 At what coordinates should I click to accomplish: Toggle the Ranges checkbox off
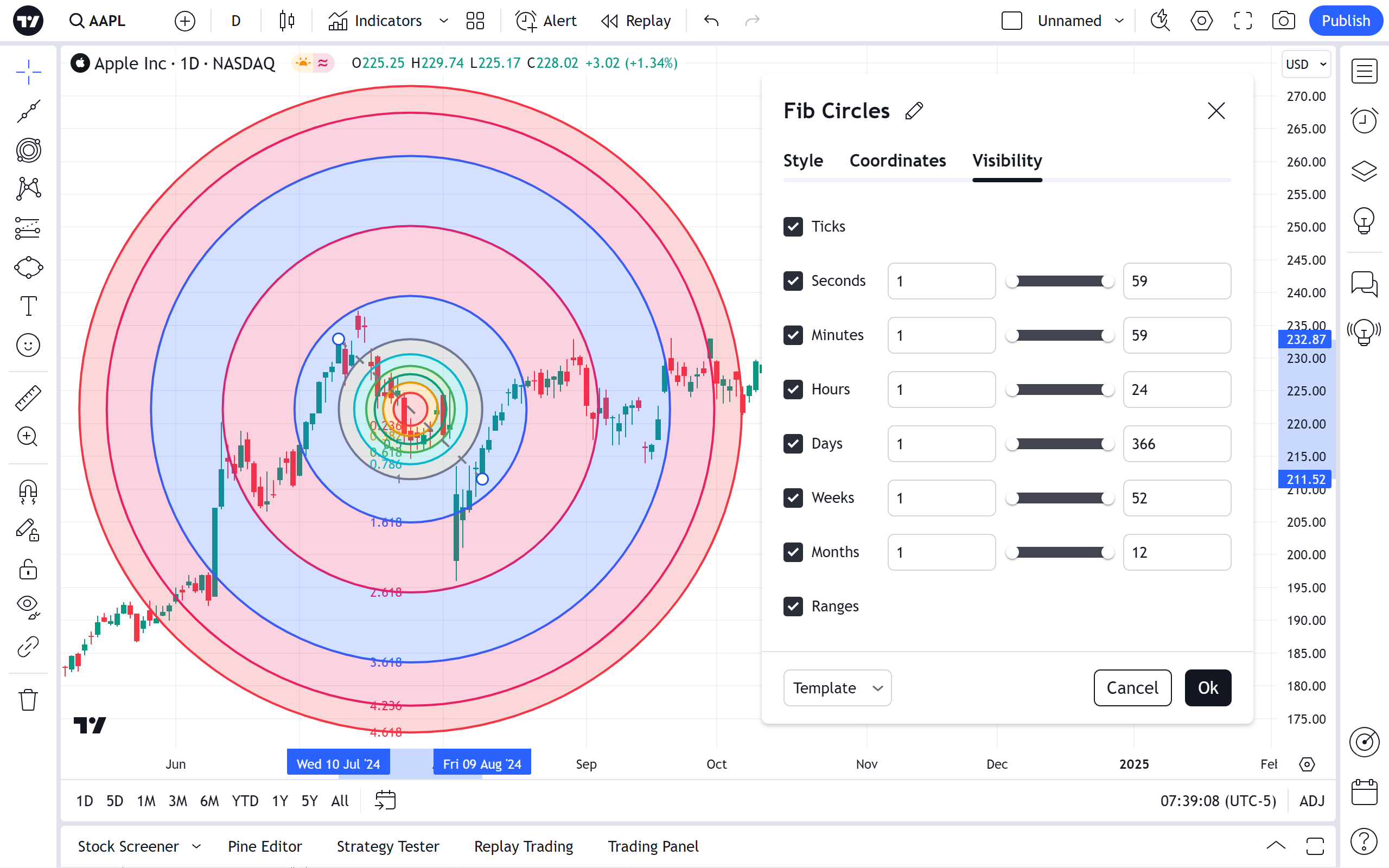coord(793,606)
